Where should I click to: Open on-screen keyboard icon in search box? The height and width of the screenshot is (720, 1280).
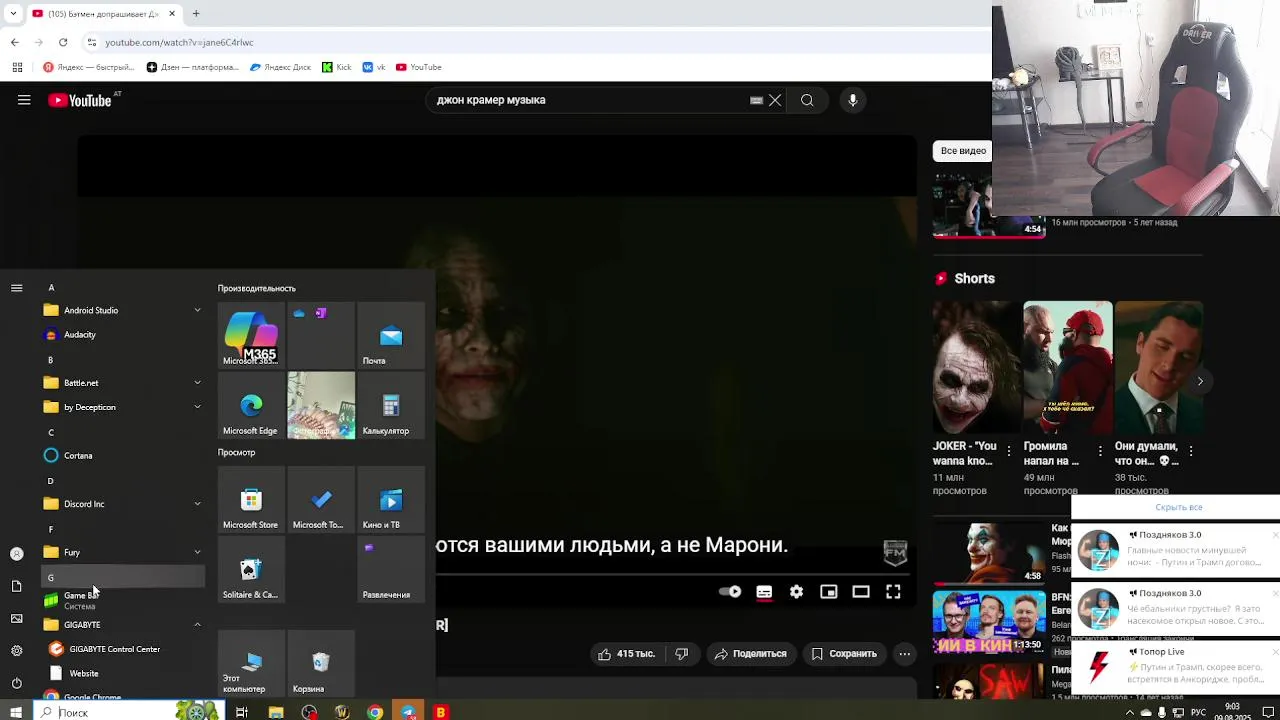pyautogui.click(x=757, y=100)
